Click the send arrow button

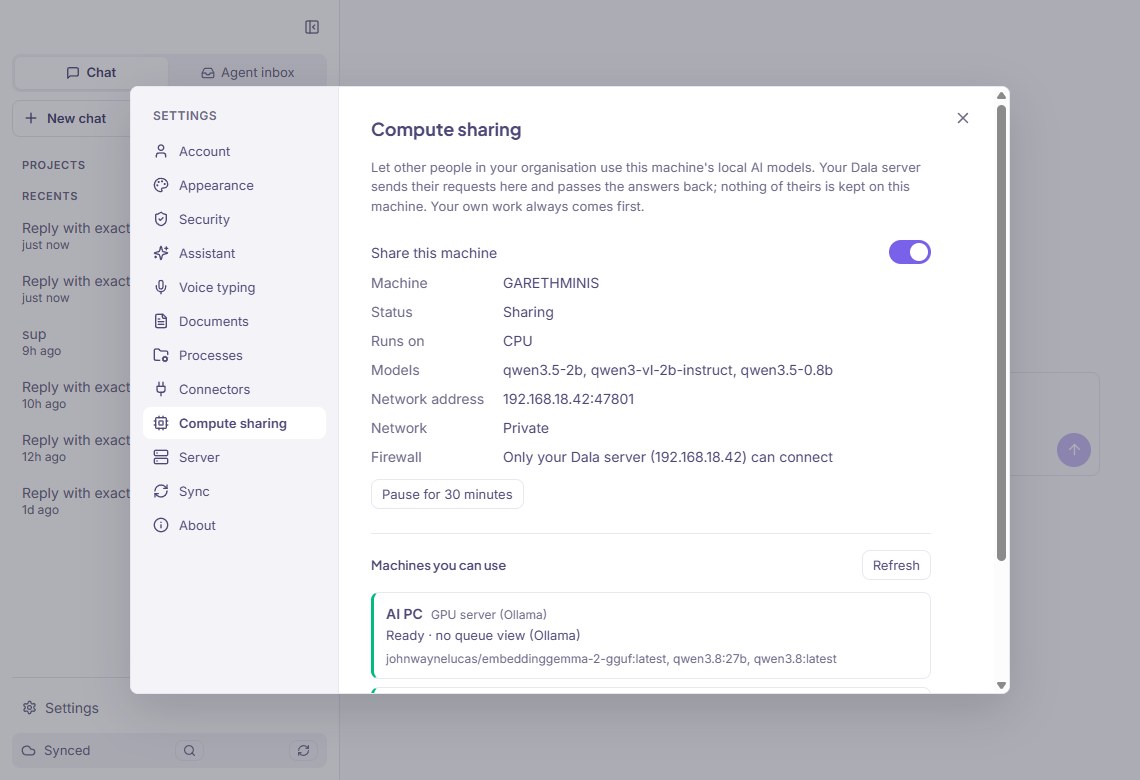[1073, 450]
